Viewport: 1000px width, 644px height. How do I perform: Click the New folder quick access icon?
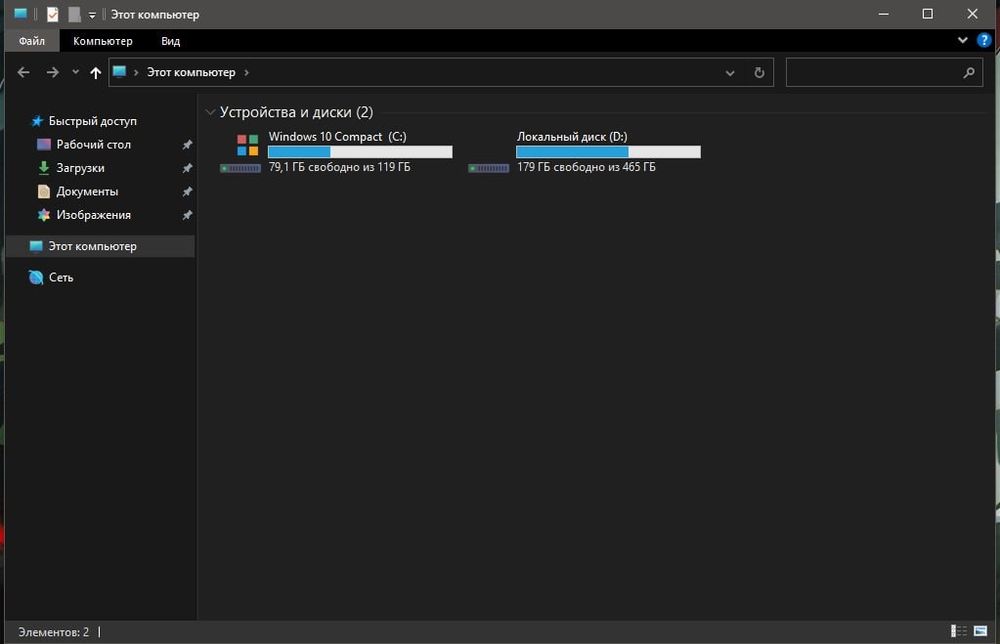[x=75, y=14]
